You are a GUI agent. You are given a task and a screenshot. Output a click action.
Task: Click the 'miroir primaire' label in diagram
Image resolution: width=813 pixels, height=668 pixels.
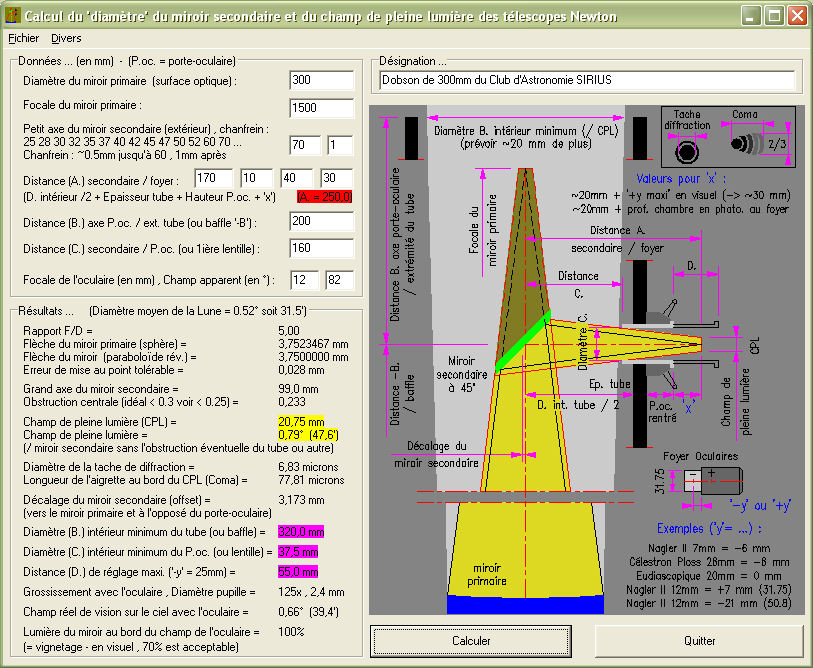487,575
